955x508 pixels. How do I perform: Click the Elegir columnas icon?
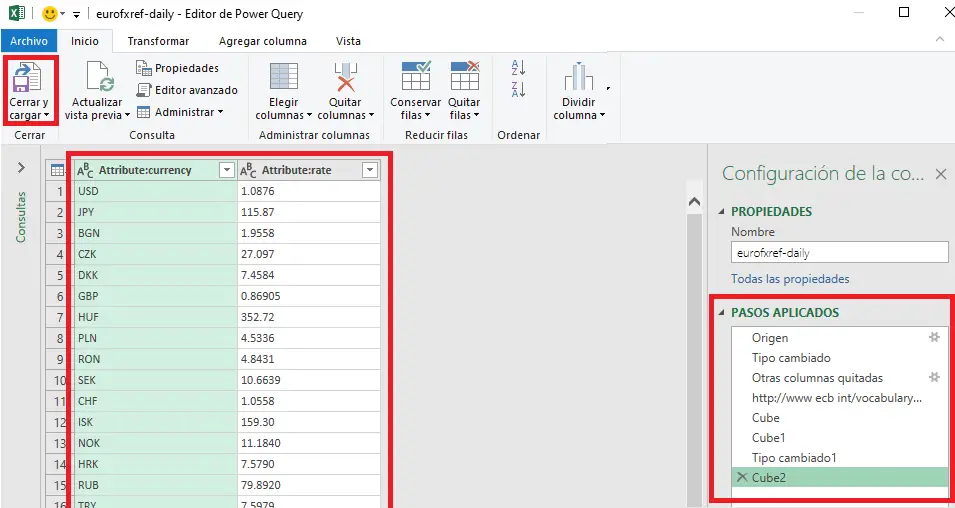click(283, 77)
